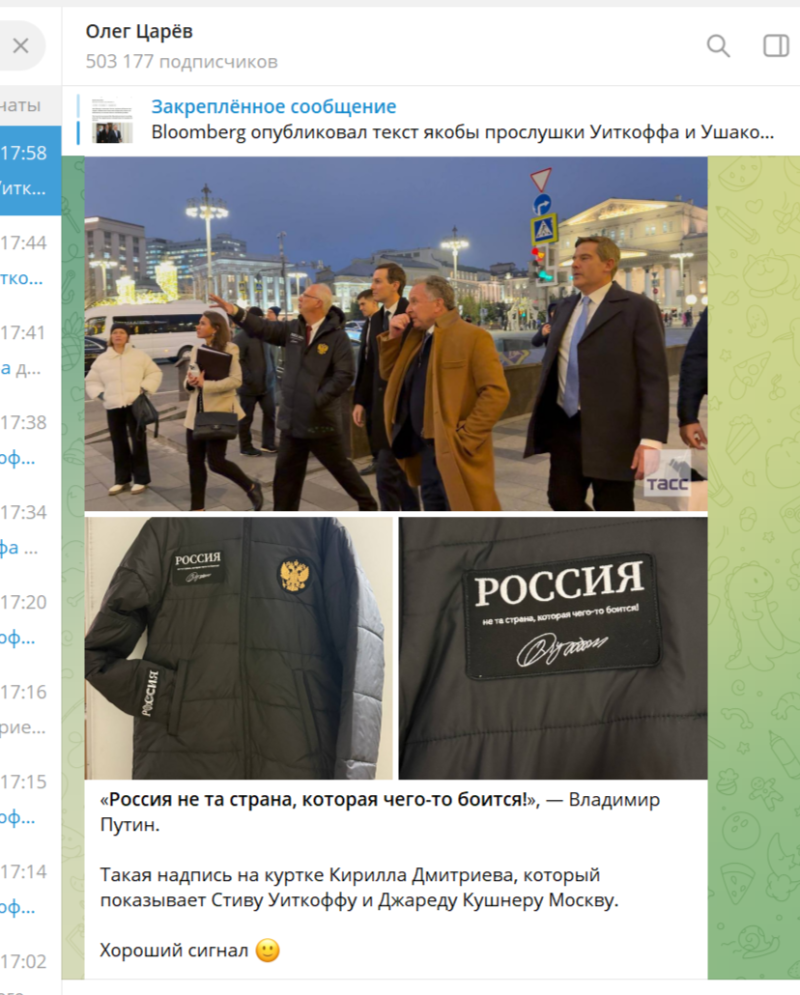Screen dimensions: 800x995
Task: Click the subscriber count under channel name
Action: click(181, 62)
